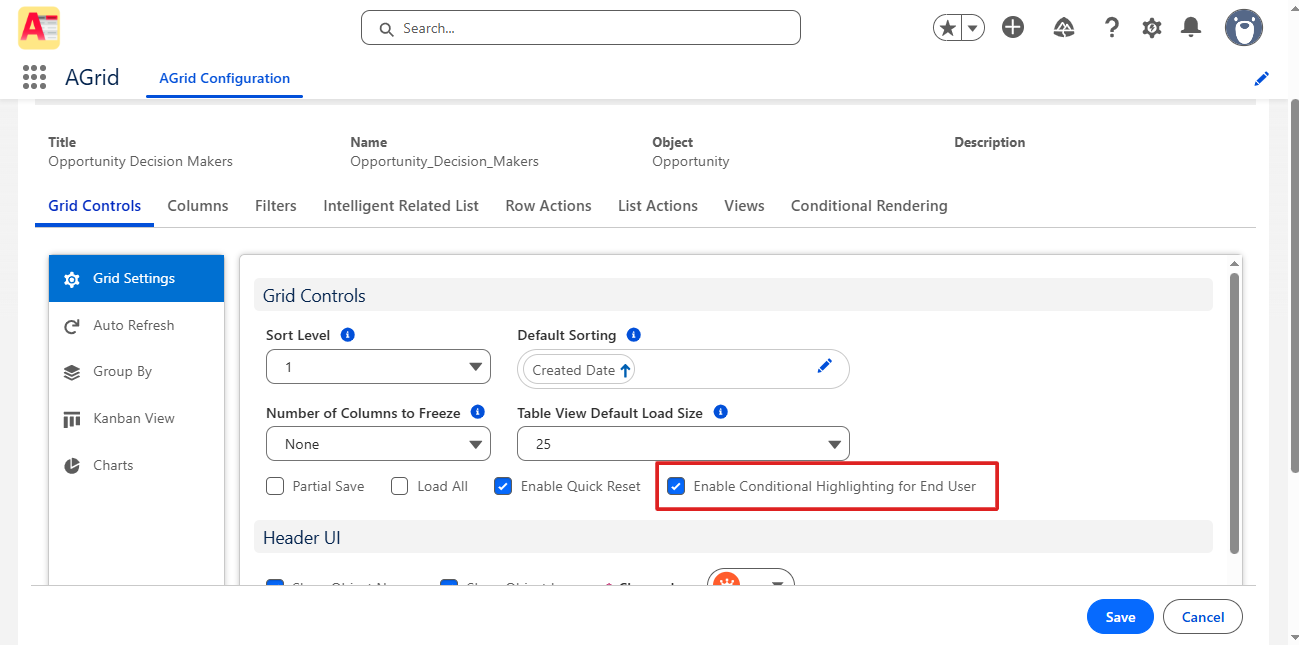Screen dimensions: 1299x645
Task: Click Number of Columns to Freeze info icon
Action: point(478,412)
